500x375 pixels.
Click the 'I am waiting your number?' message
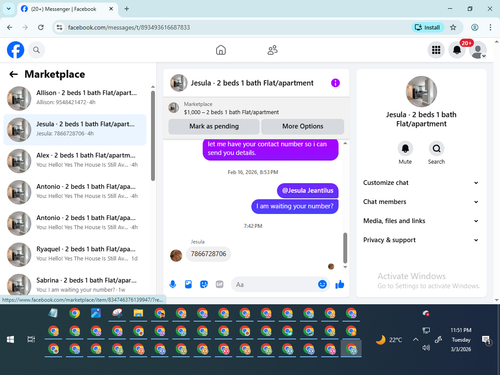pyautogui.click(x=295, y=206)
